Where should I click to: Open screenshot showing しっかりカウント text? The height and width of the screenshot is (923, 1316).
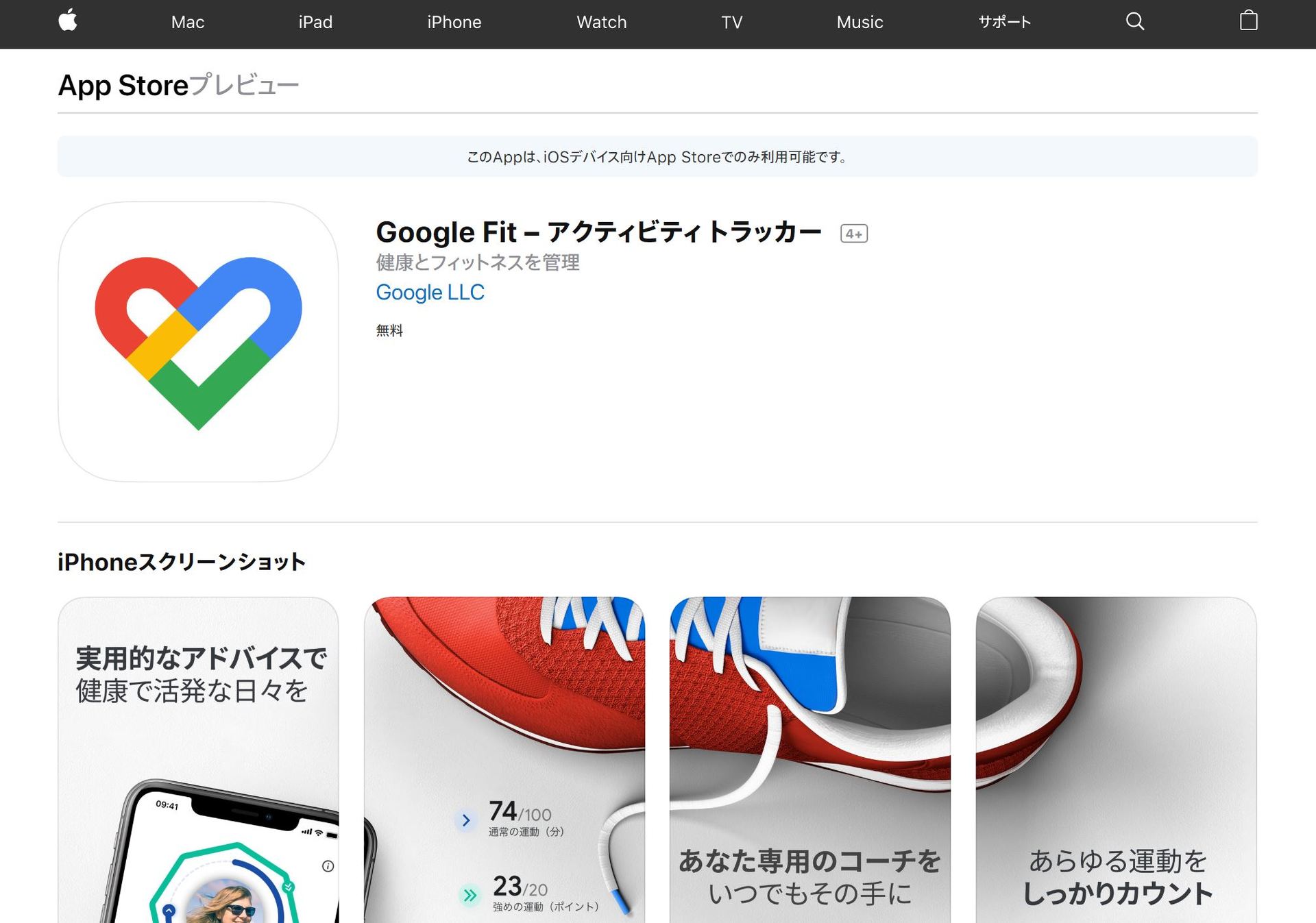(1116, 761)
